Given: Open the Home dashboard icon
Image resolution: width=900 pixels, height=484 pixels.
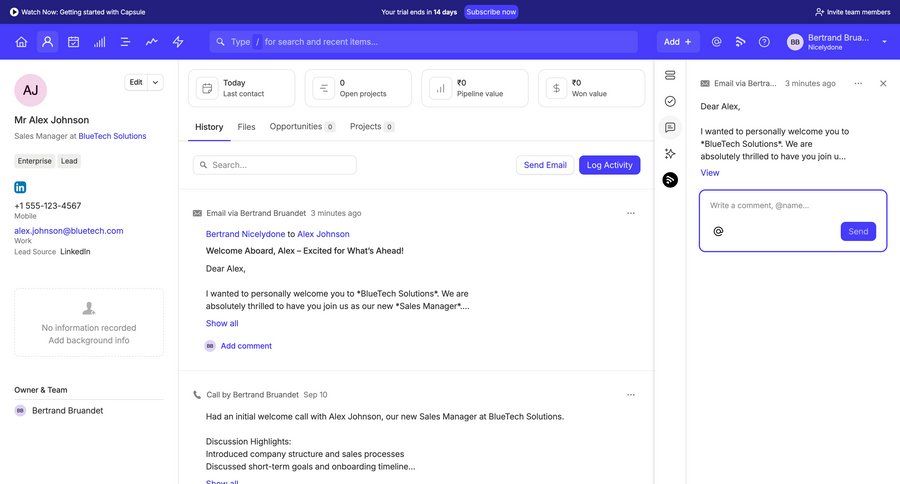Looking at the screenshot, I should [x=21, y=42].
